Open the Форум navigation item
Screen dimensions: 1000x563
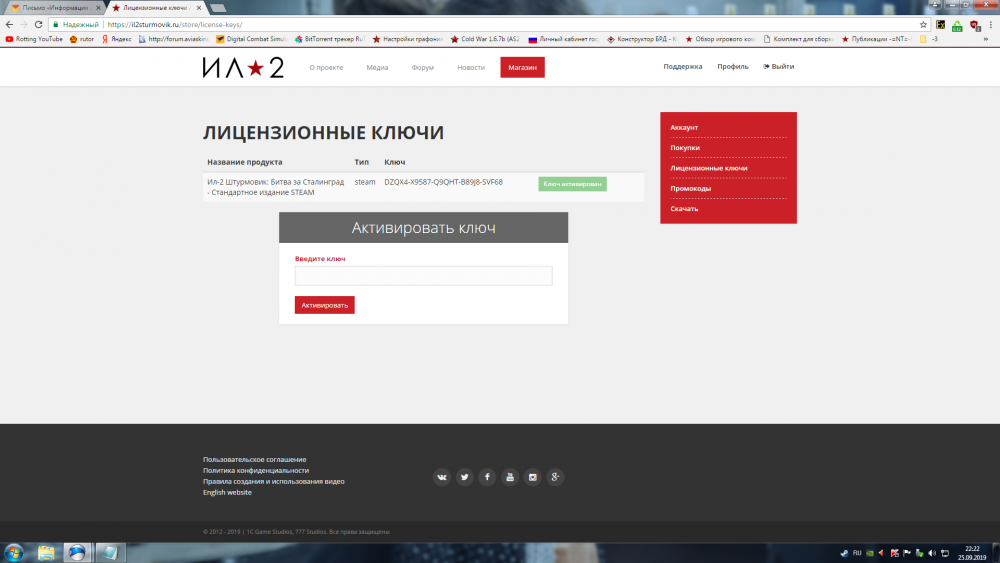pos(422,67)
